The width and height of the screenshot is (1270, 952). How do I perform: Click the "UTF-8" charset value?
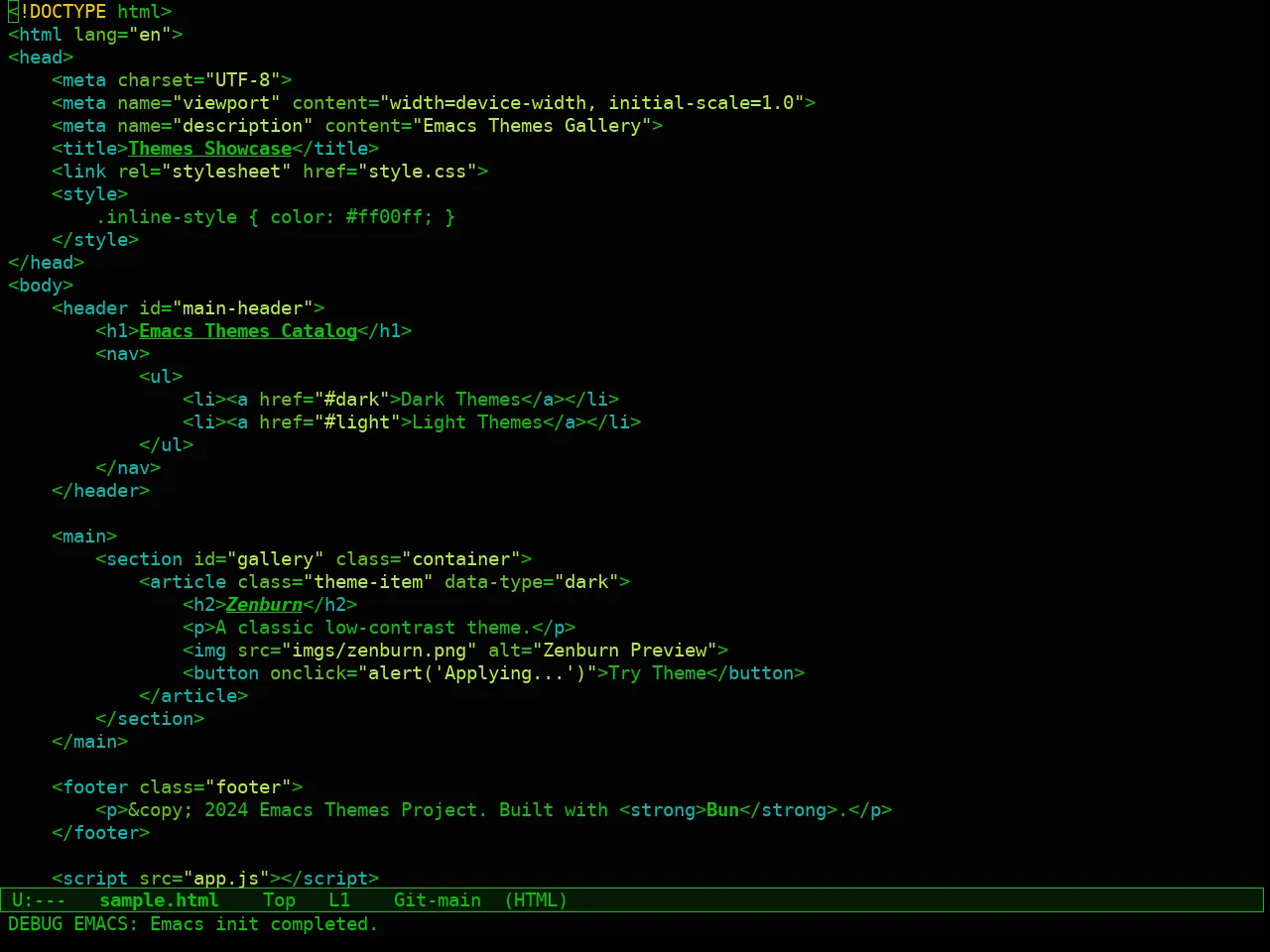coord(243,80)
